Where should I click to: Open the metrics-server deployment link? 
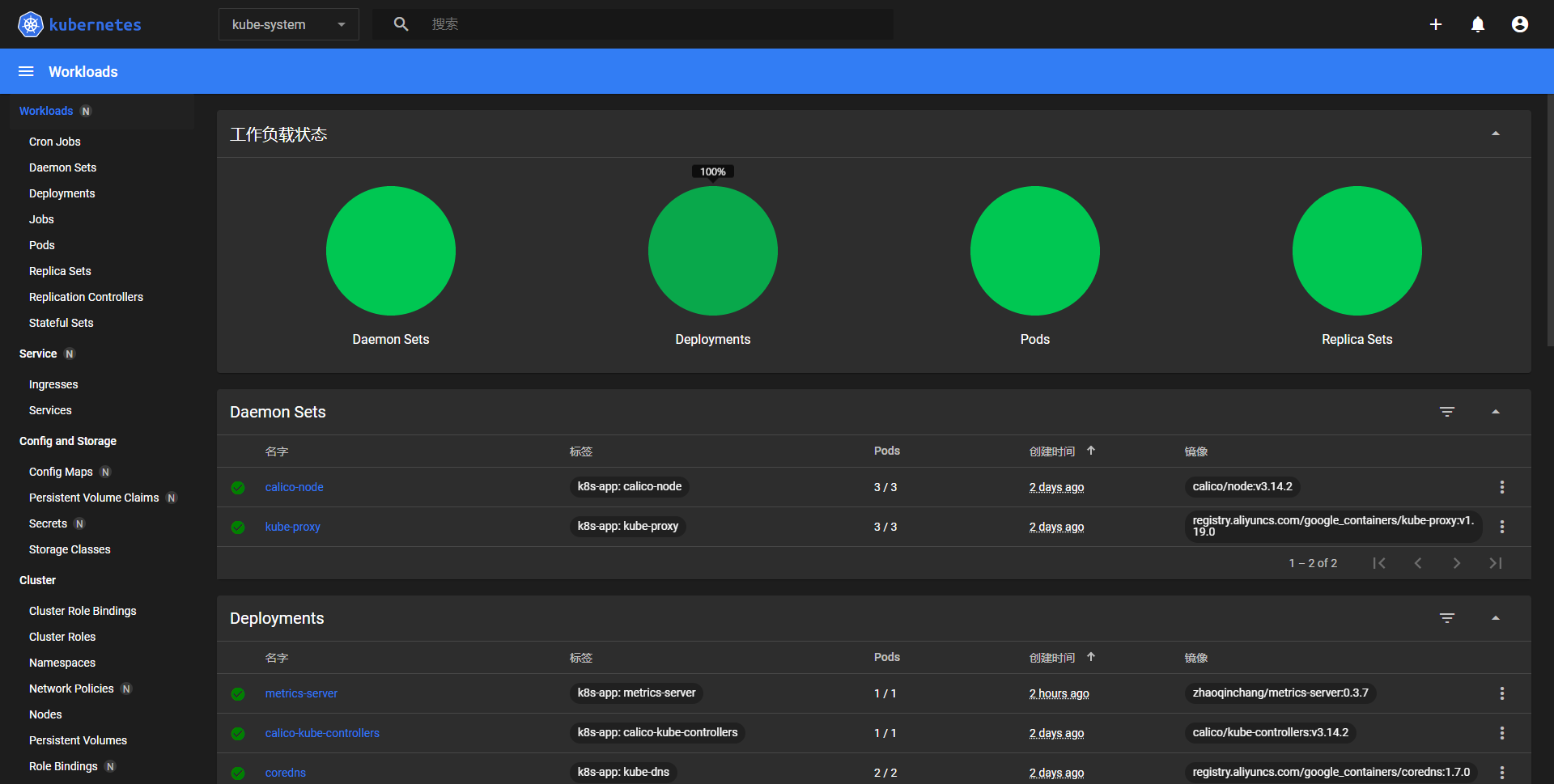[x=301, y=693]
